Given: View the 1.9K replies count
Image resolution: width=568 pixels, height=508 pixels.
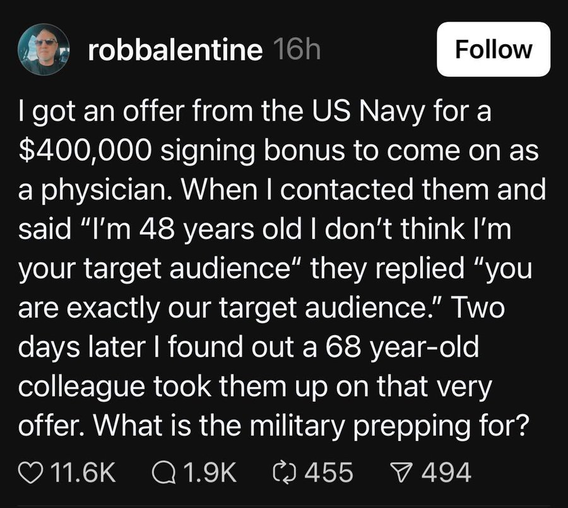Looking at the screenshot, I should [x=210, y=473].
